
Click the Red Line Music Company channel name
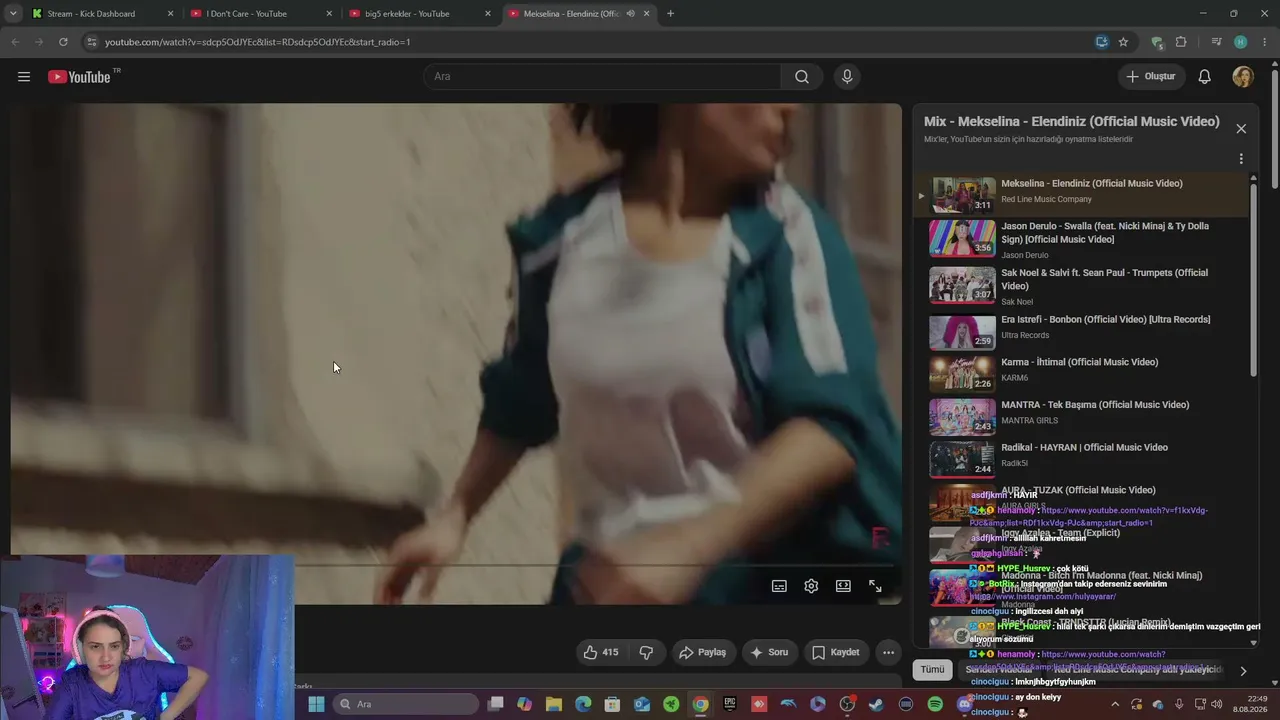[1046, 199]
